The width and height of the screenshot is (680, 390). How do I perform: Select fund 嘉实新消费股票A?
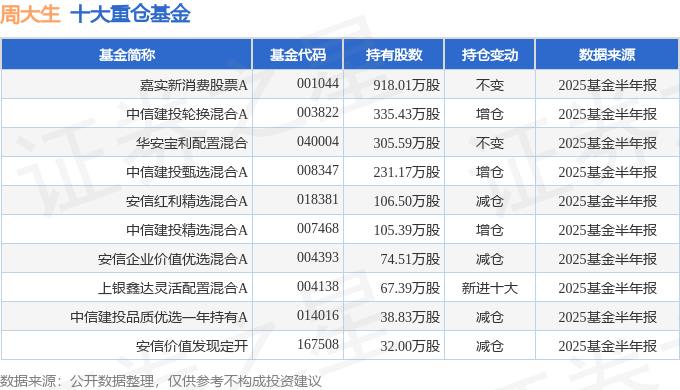click(193, 85)
